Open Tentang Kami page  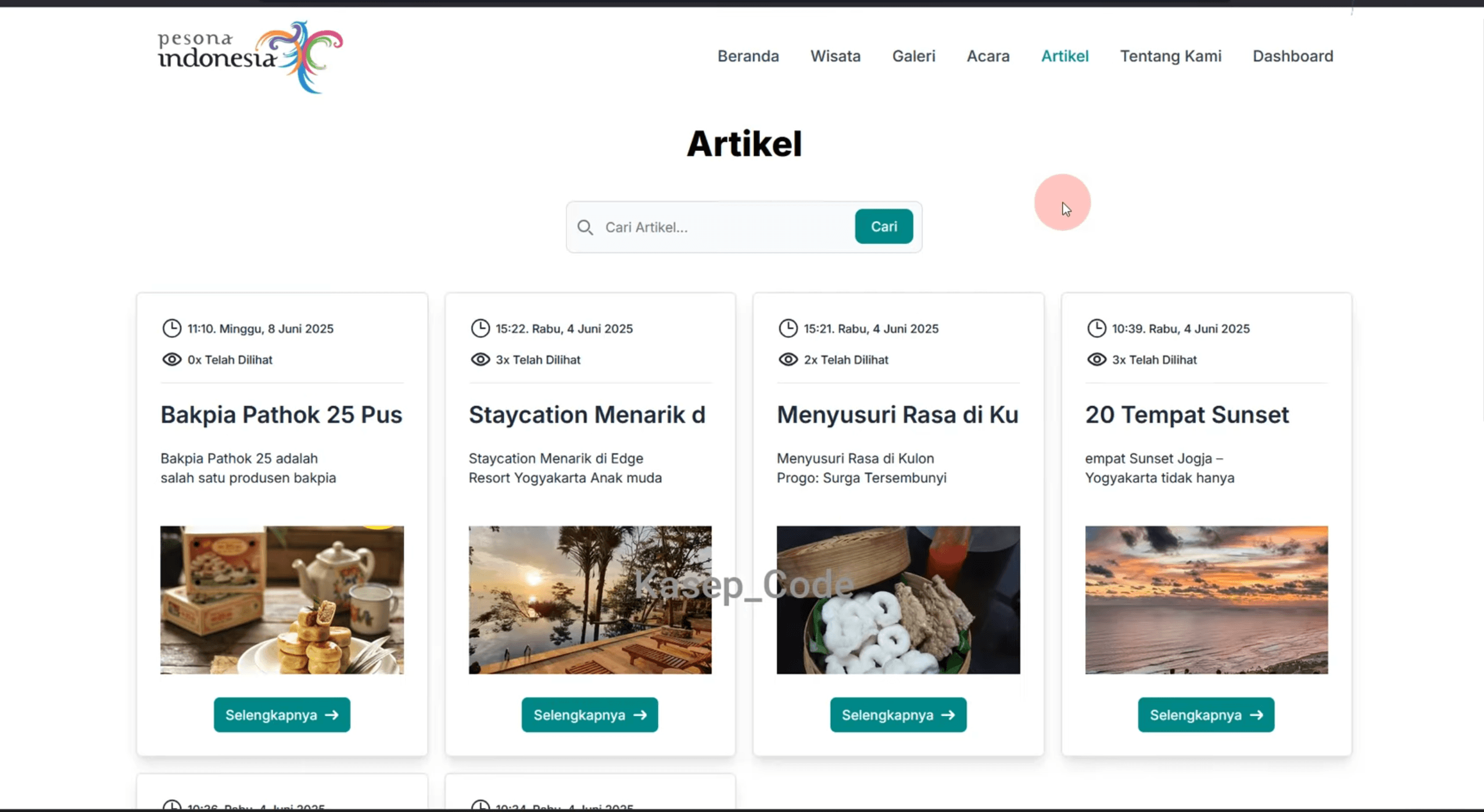click(1170, 56)
